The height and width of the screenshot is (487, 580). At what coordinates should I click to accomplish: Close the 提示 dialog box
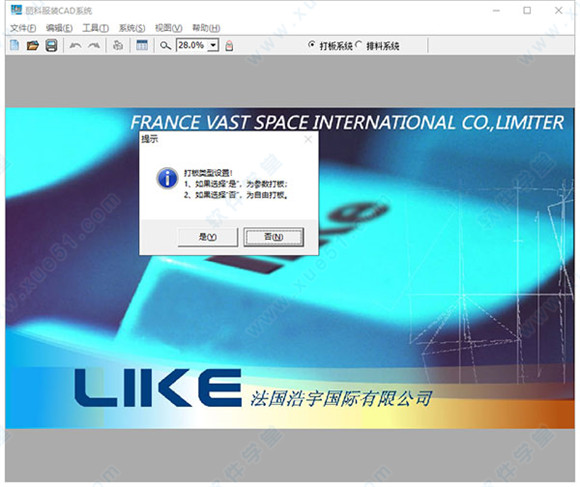(x=308, y=139)
